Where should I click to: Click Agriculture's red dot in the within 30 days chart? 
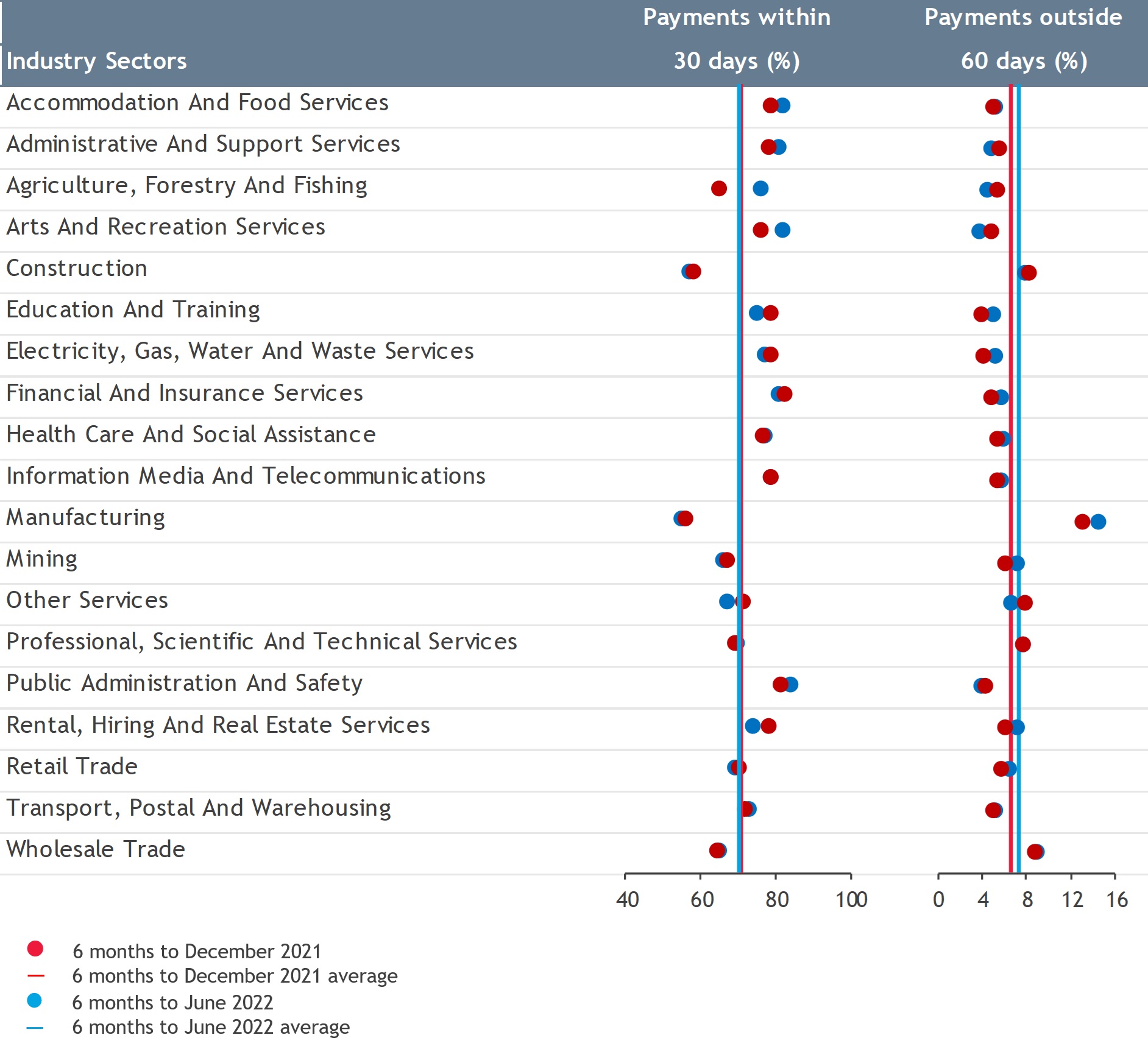click(x=718, y=188)
